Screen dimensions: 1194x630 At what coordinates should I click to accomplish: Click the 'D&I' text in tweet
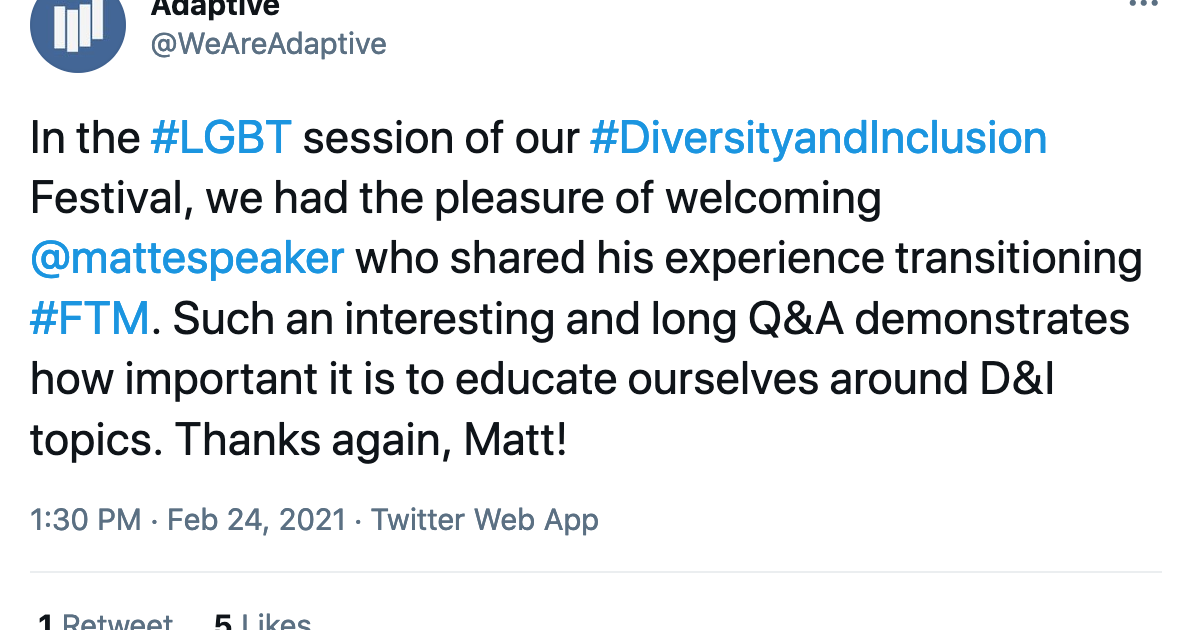click(x=1017, y=379)
